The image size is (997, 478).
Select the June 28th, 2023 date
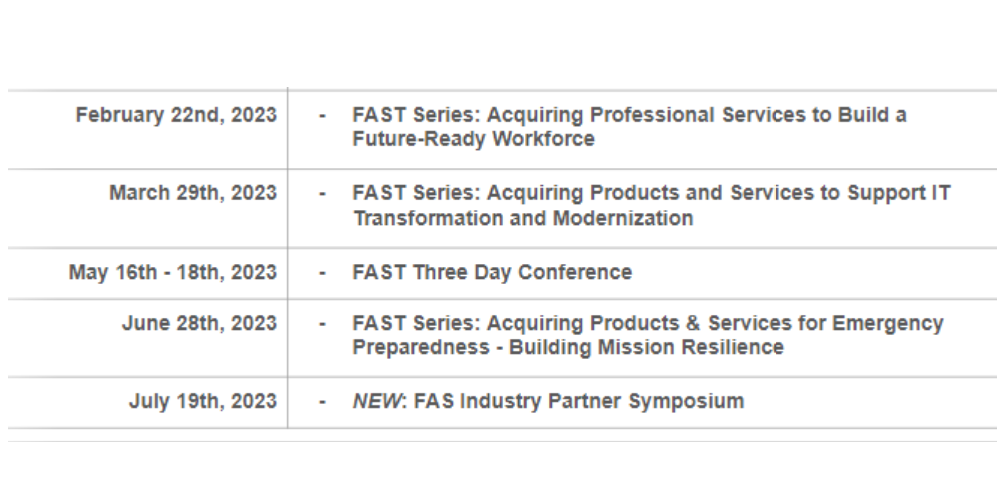click(199, 324)
